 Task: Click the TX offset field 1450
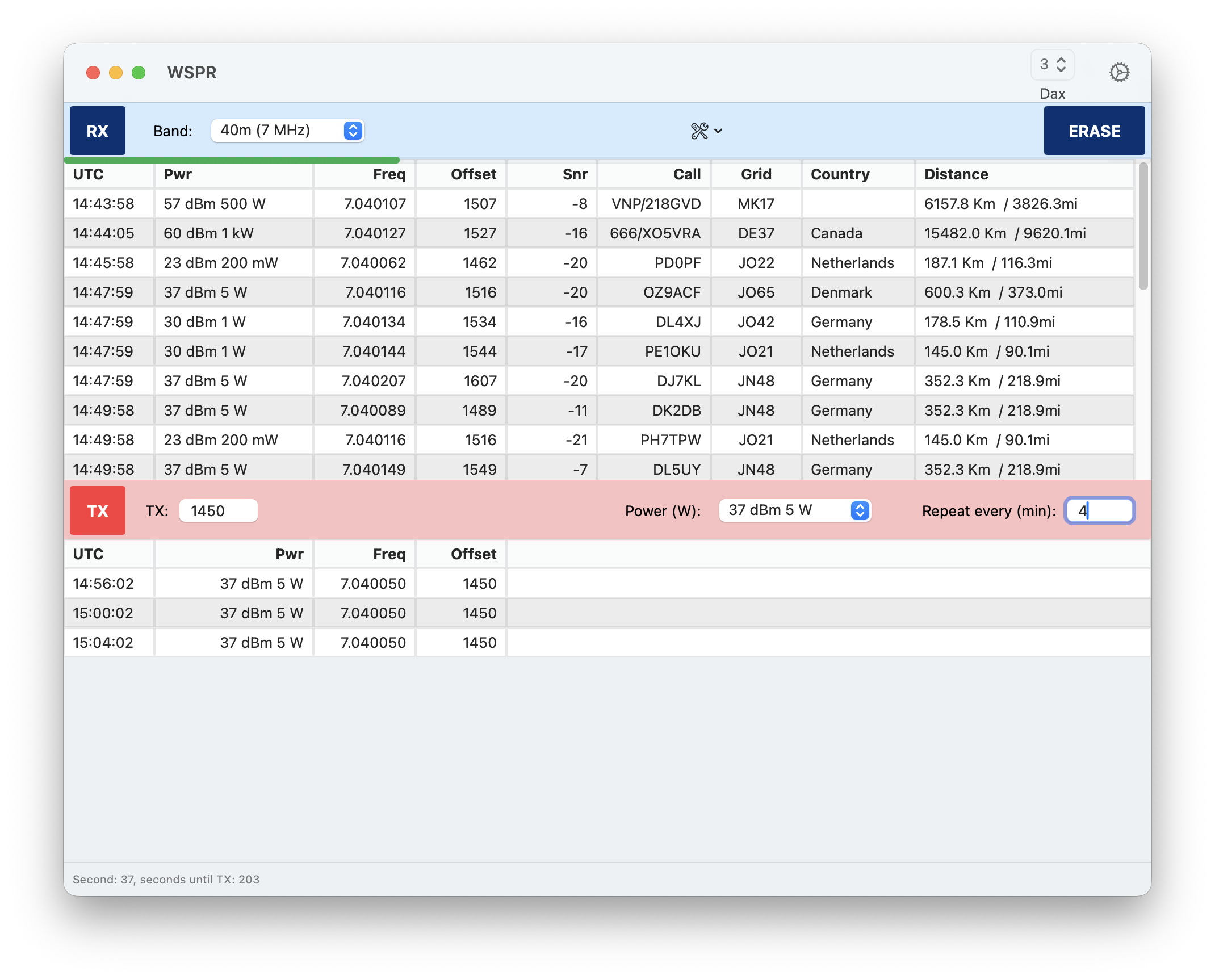(219, 510)
